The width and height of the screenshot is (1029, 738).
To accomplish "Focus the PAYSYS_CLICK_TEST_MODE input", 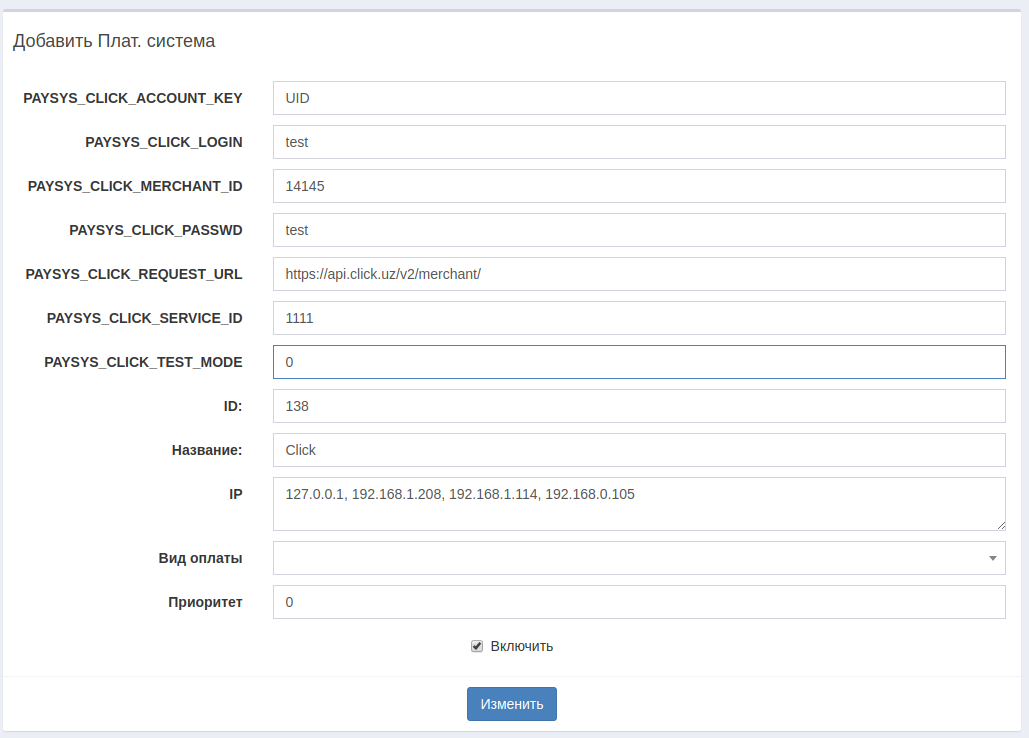I will click(x=638, y=362).
